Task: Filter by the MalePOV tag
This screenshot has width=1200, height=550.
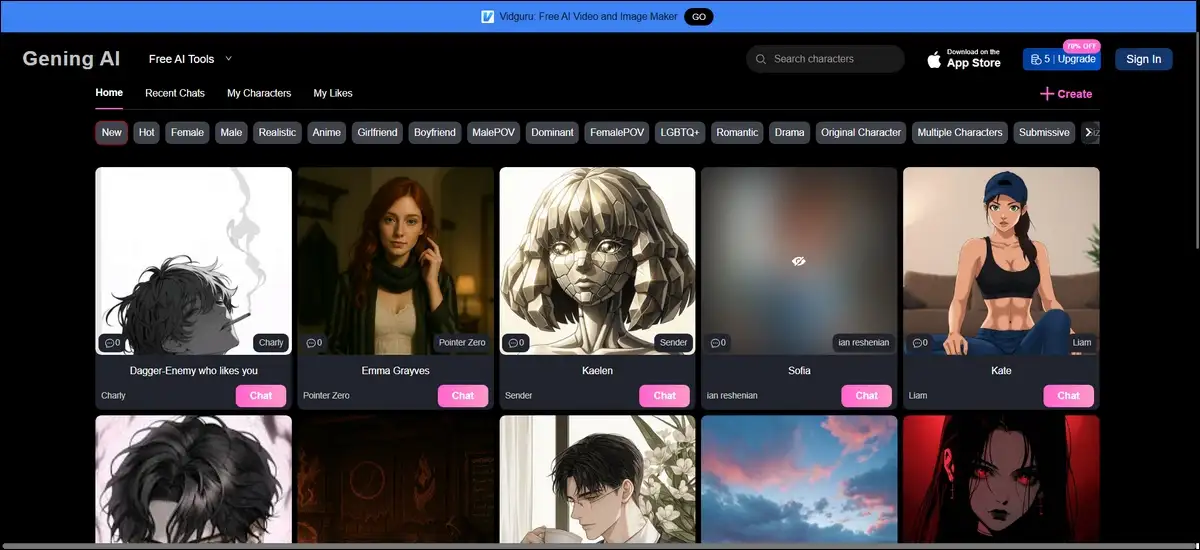Action: (494, 132)
